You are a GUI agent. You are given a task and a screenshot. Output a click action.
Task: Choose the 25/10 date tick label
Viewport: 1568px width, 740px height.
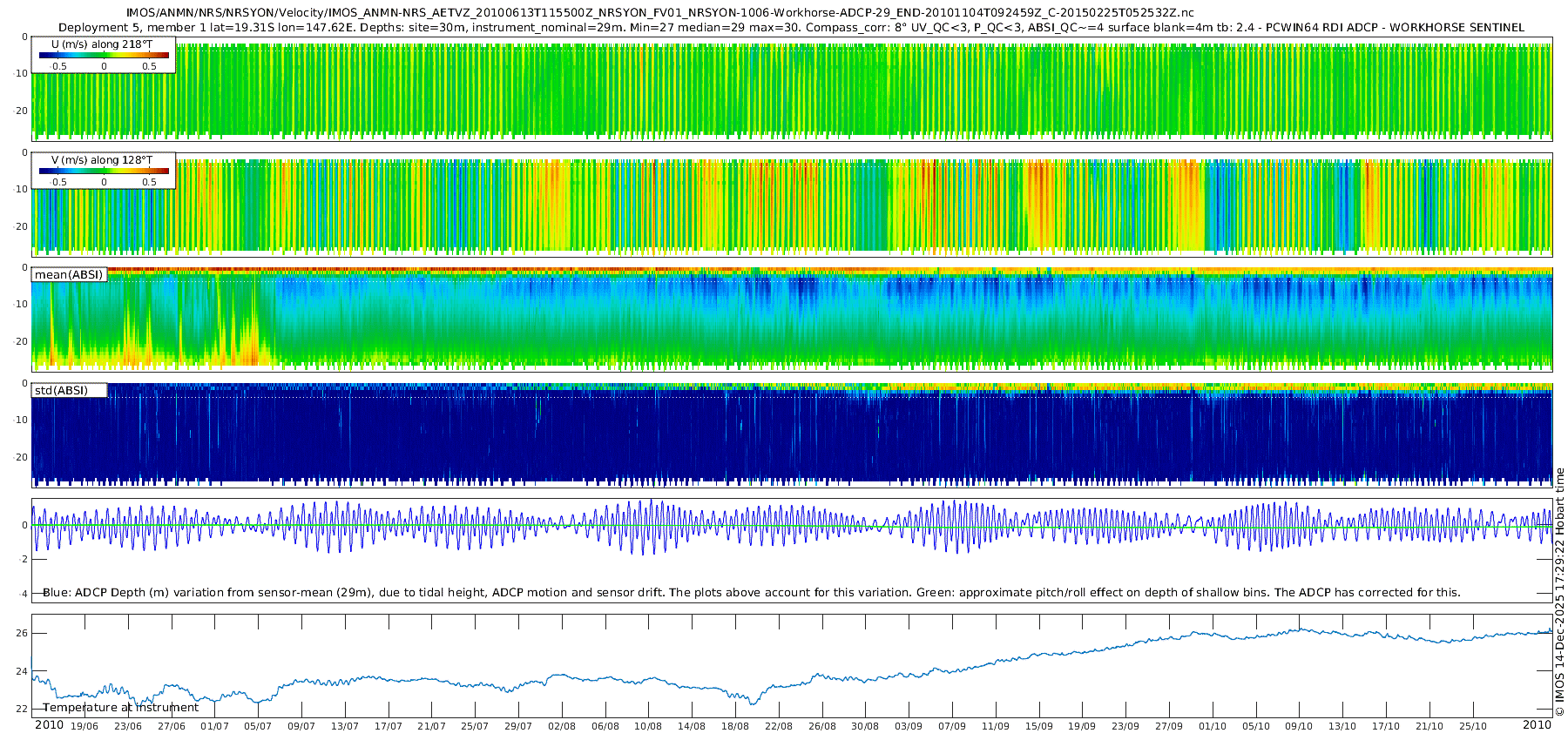(1472, 727)
